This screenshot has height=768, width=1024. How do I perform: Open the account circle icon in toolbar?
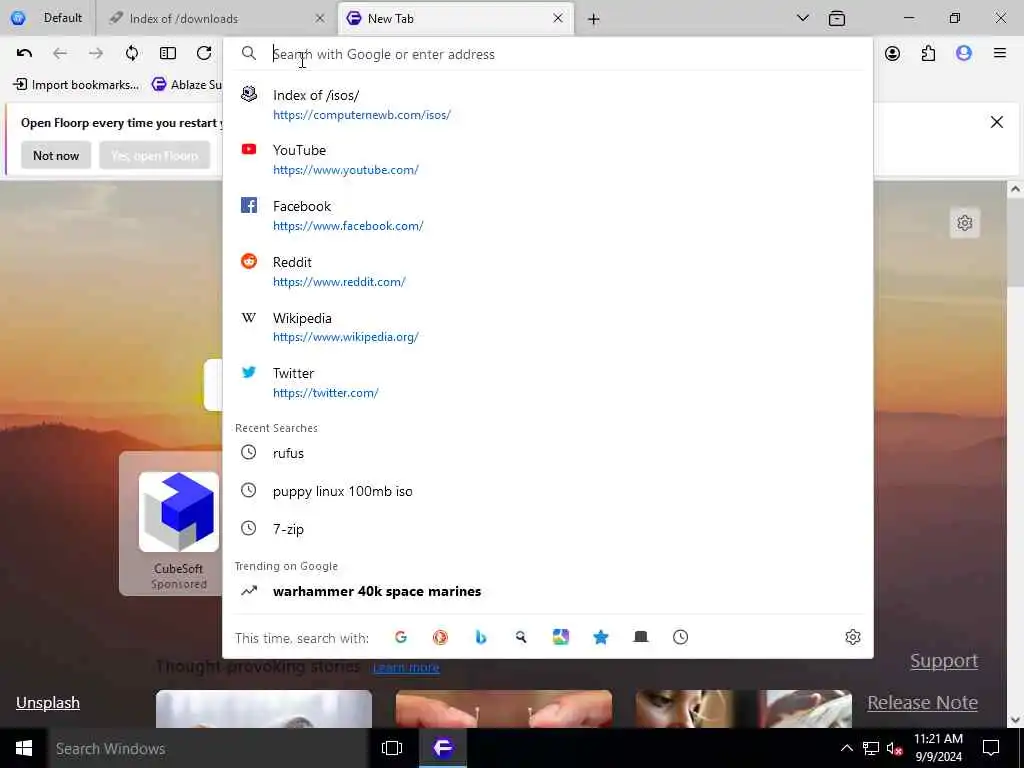[892, 54]
